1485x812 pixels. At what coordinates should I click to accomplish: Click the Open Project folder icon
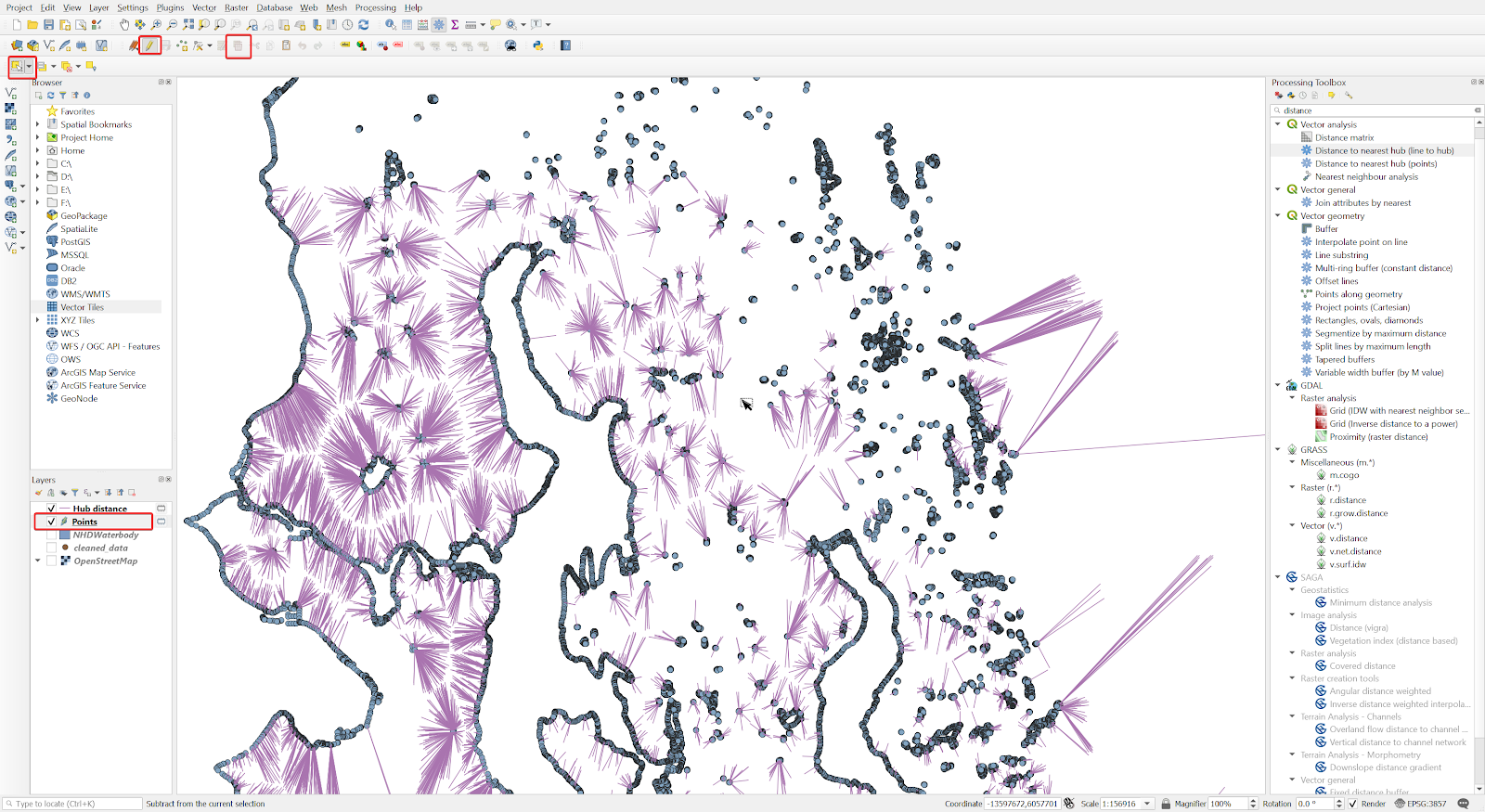pyautogui.click(x=32, y=25)
